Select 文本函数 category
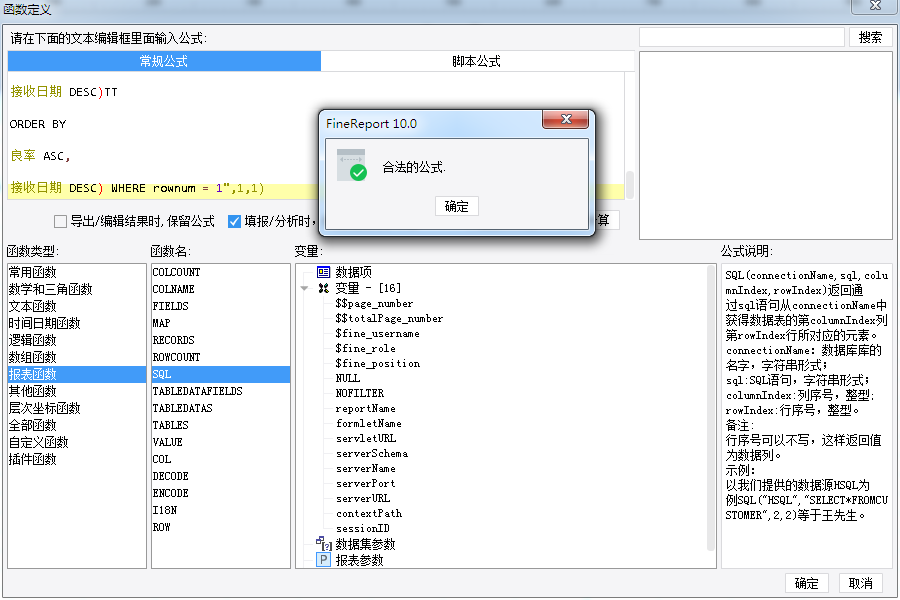900x600 pixels. [77, 306]
